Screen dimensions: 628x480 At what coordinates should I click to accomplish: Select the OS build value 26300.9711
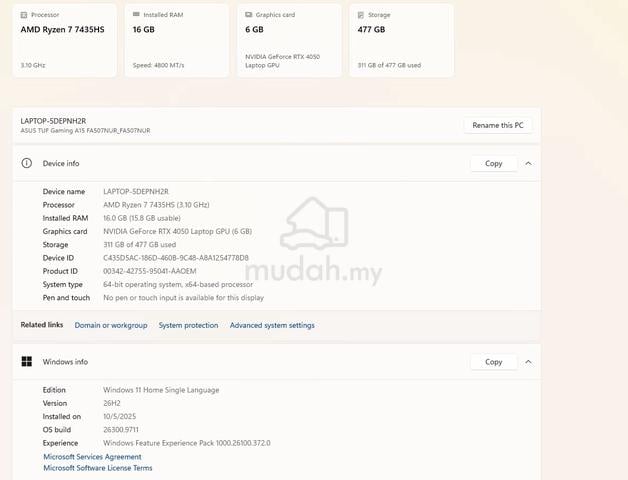(x=121, y=430)
